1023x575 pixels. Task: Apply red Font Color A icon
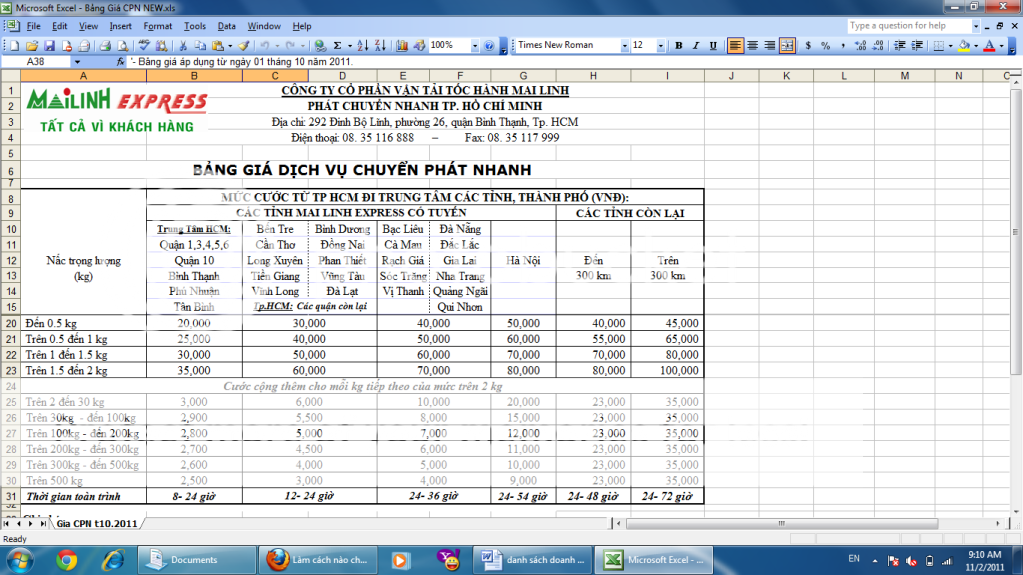click(x=990, y=46)
